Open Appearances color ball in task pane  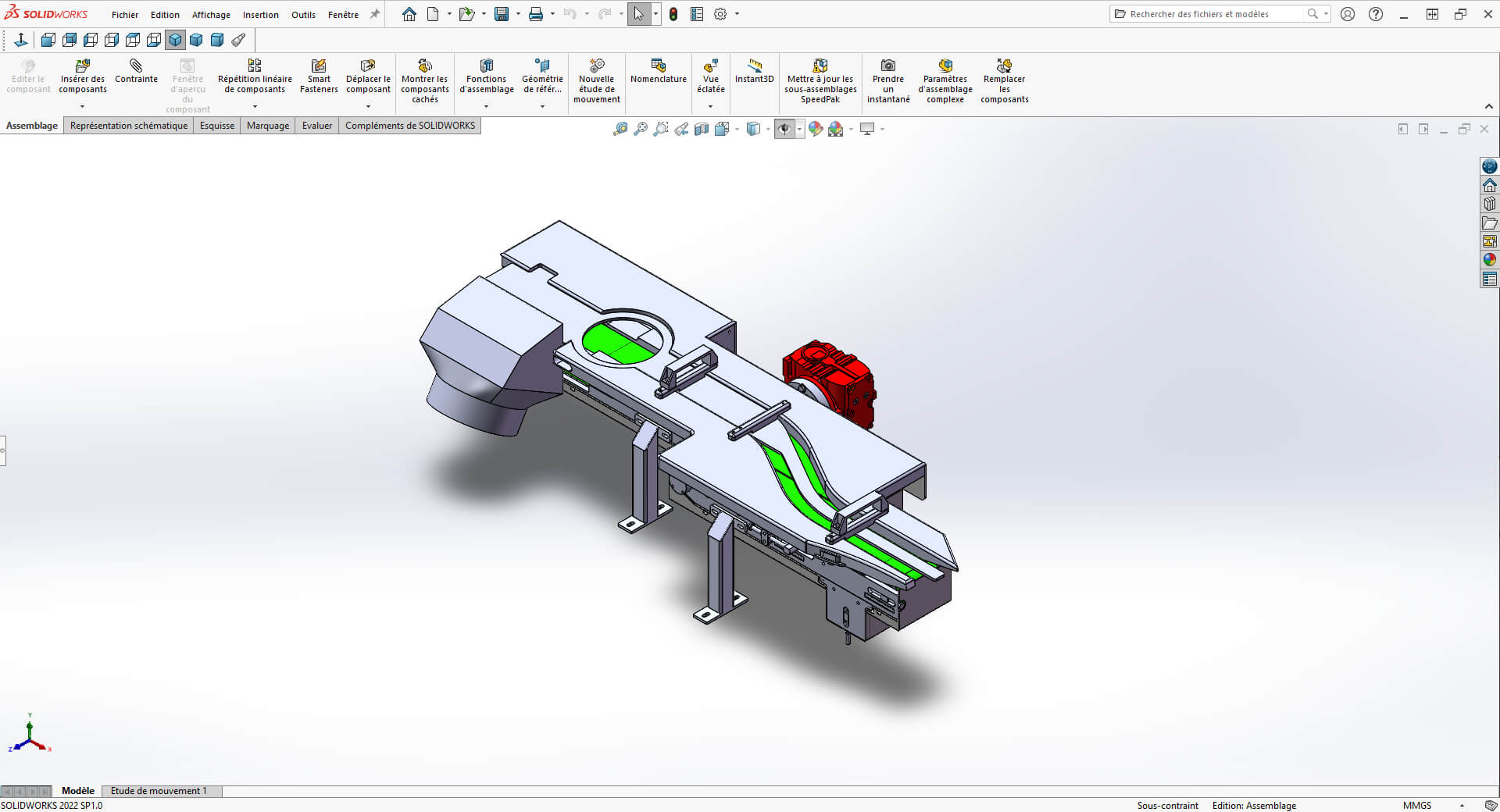pyautogui.click(x=1490, y=260)
